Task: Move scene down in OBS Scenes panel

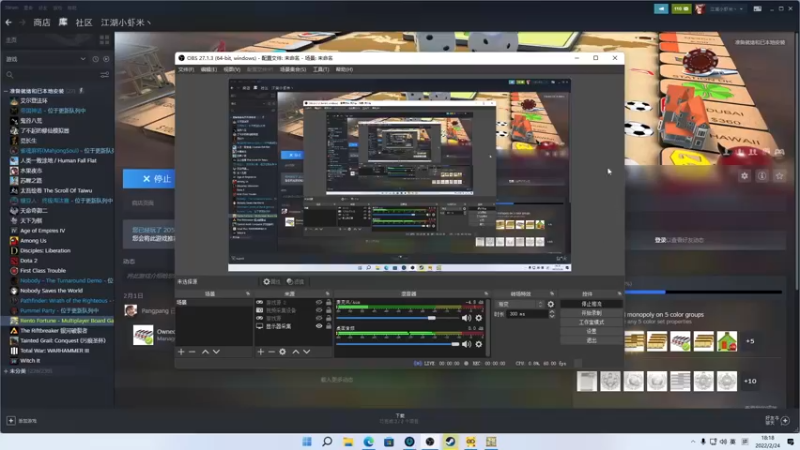Action: [x=216, y=352]
